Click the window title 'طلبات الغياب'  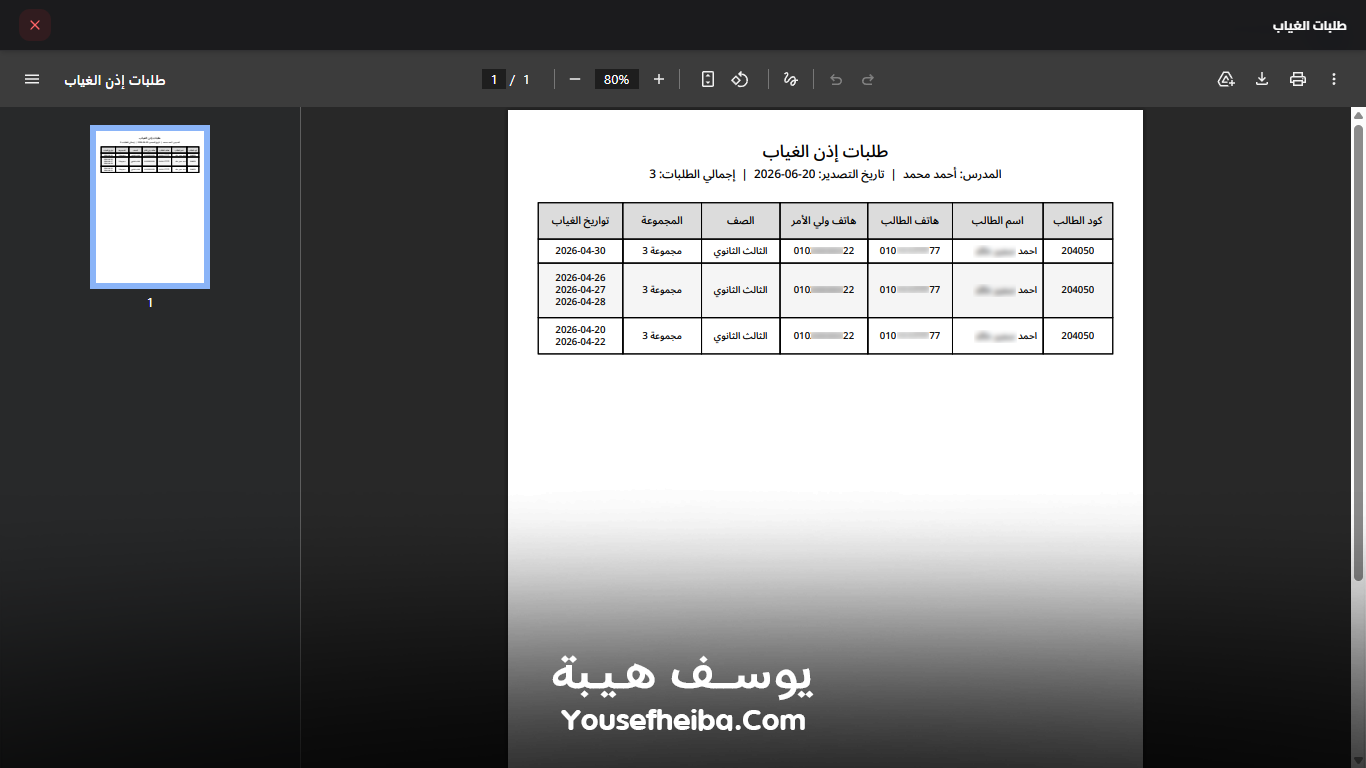pos(1310,25)
